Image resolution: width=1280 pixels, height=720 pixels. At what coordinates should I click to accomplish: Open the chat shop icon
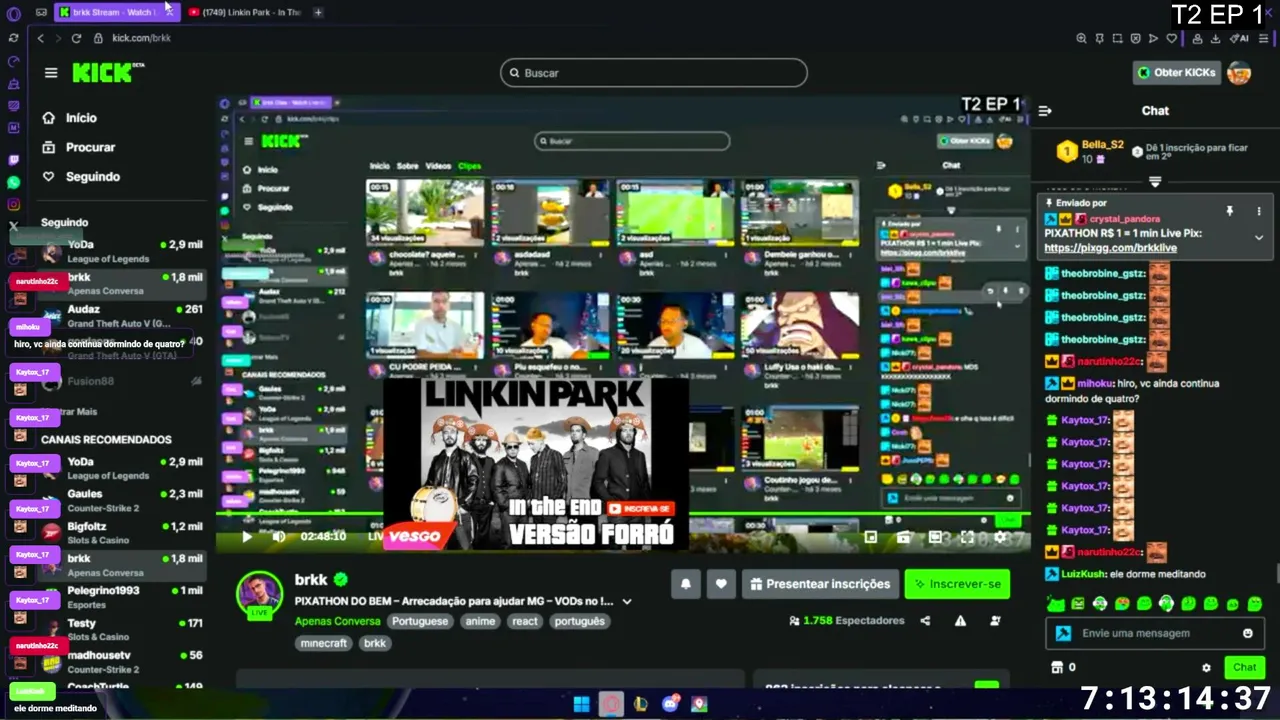[1056, 667]
